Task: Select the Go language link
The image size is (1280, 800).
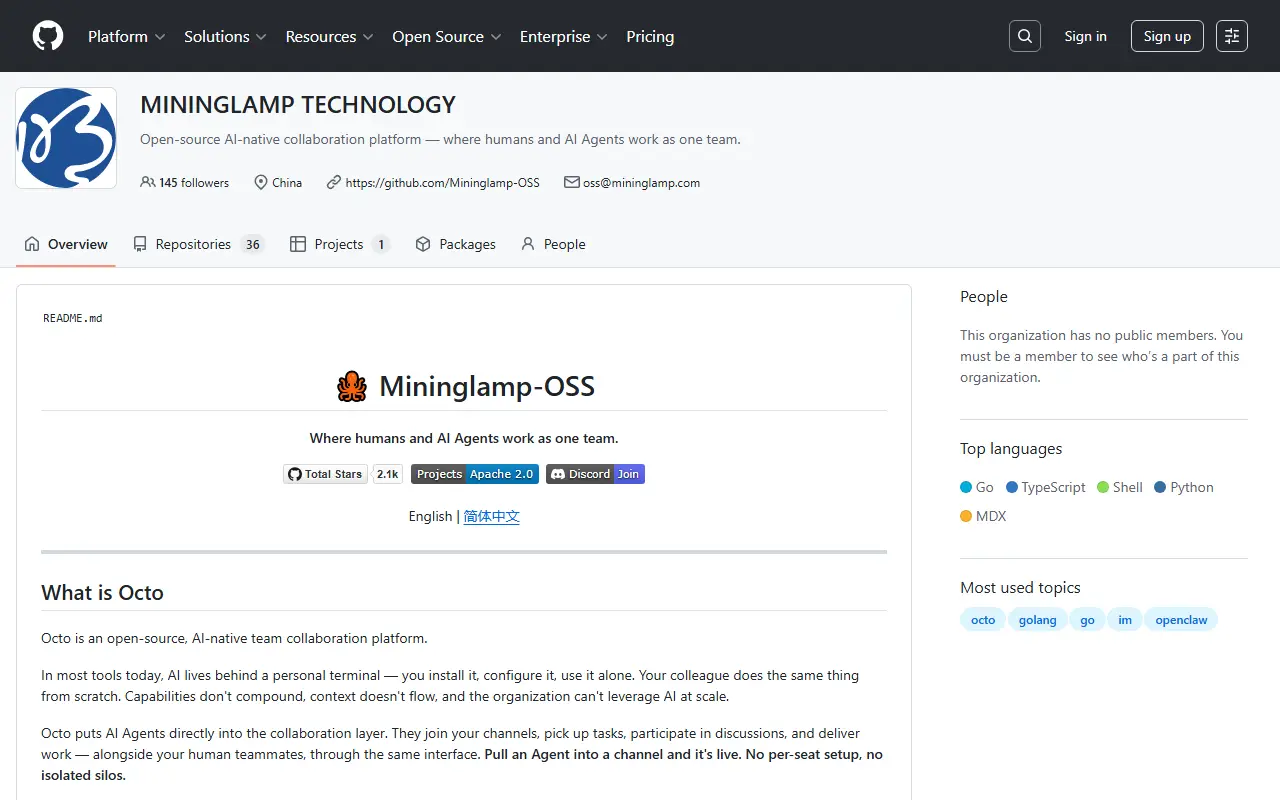Action: pos(977,487)
